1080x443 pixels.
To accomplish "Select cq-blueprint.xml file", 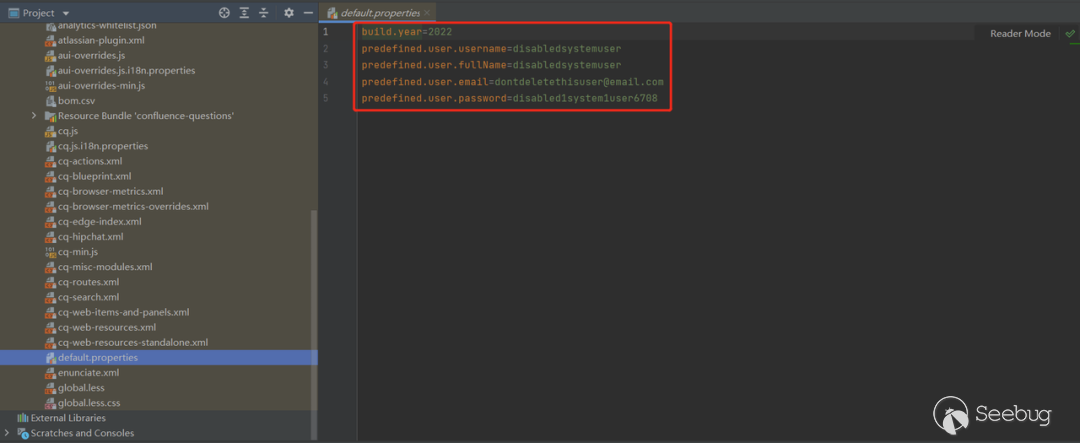I will click(x=94, y=176).
